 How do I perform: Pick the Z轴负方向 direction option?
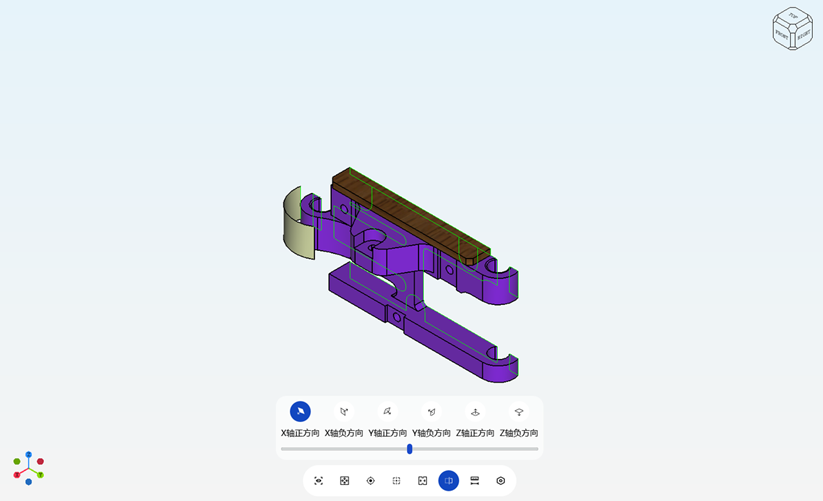pyautogui.click(x=519, y=412)
